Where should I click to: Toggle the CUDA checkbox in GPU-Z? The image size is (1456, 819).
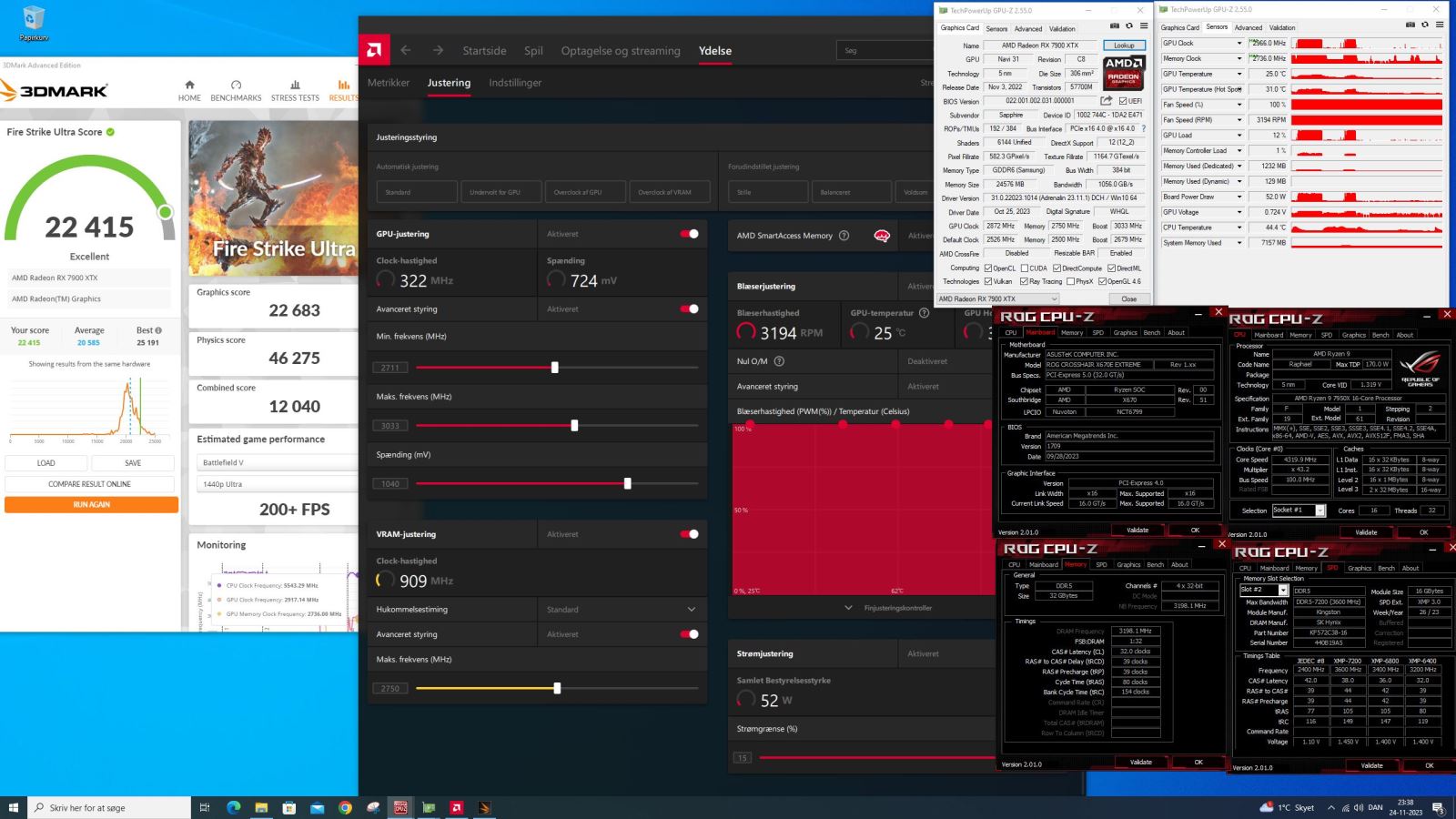pyautogui.click(x=1025, y=268)
